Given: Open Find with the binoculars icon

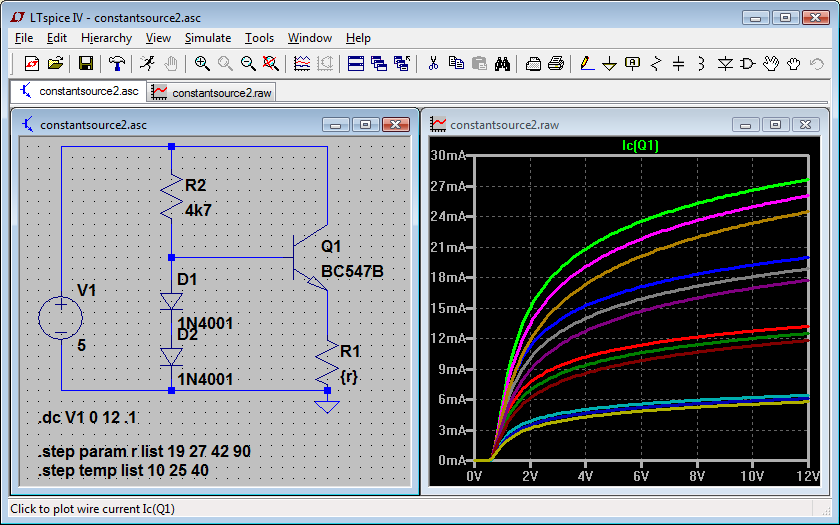Looking at the screenshot, I should click(502, 64).
